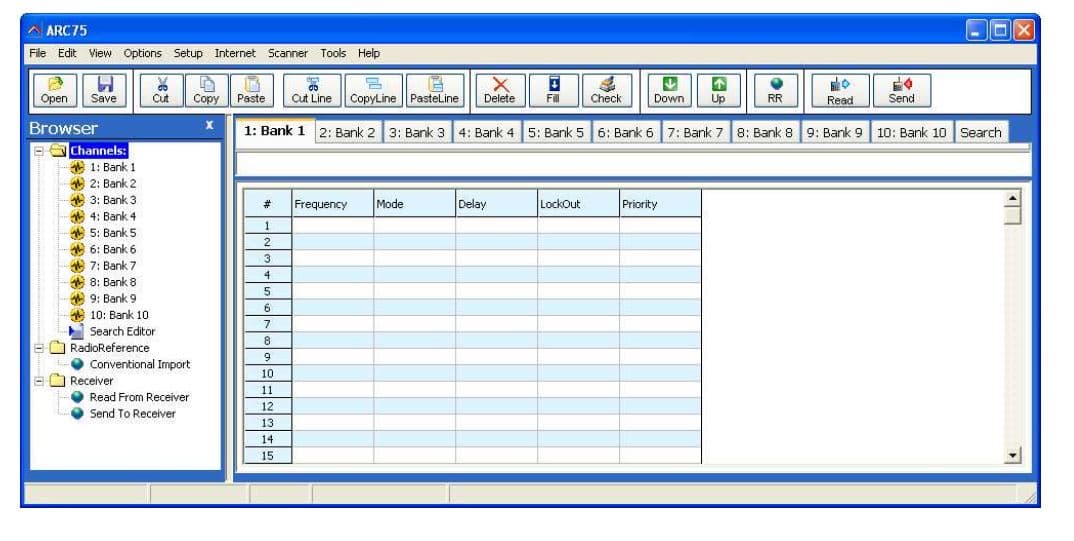The image size is (1074, 541).
Task: Click the PasteLine toolbar icon
Action: [x=434, y=90]
